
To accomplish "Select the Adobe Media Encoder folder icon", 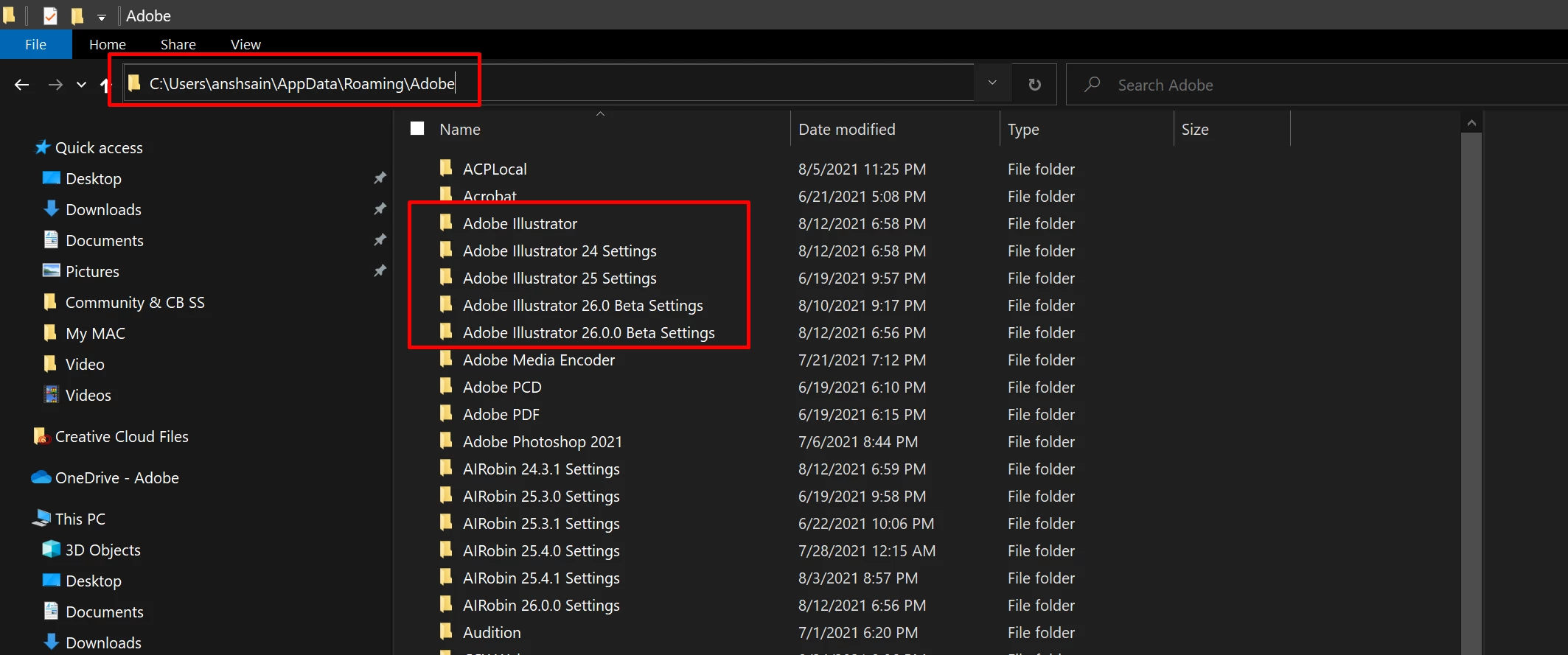I will (446, 359).
